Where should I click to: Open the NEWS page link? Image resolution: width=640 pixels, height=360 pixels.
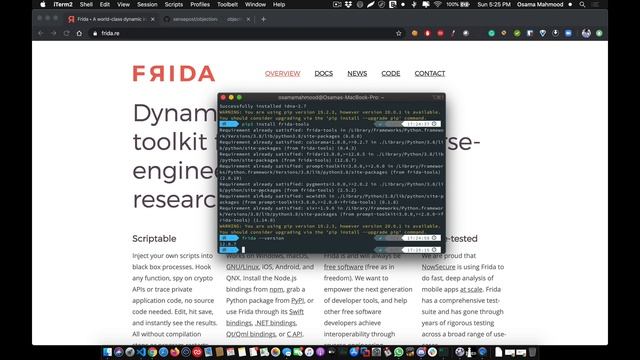[x=357, y=73]
